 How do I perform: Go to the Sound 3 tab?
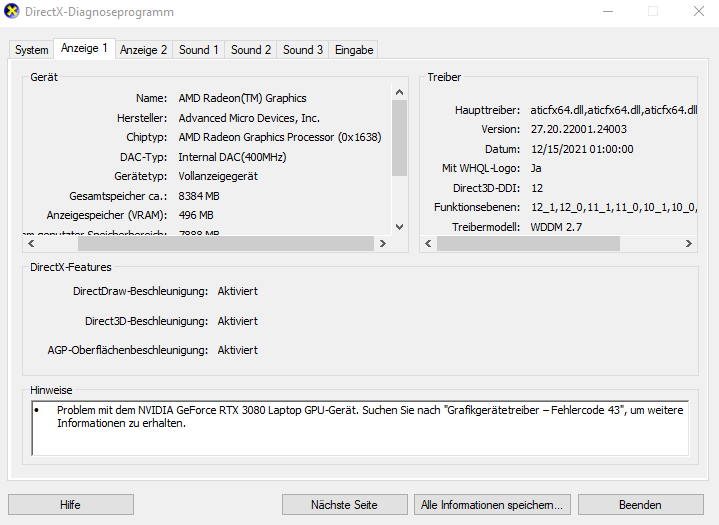click(303, 50)
